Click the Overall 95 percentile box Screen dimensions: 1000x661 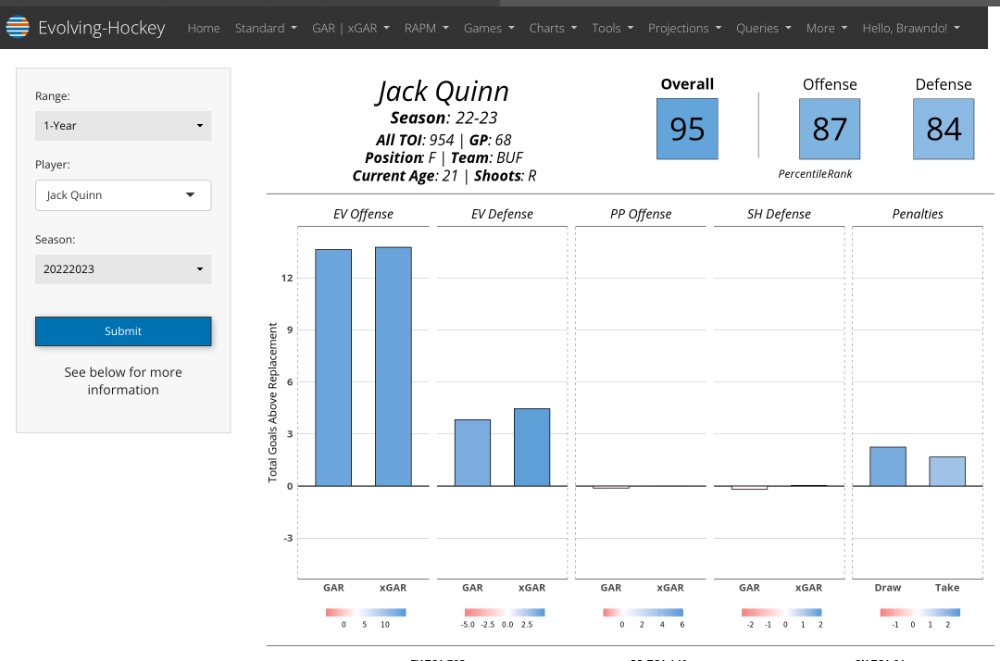[x=687, y=129]
